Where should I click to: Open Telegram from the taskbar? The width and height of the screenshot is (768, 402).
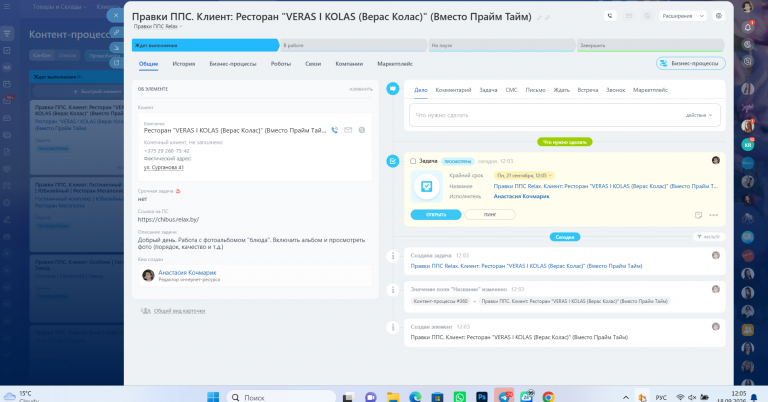[504, 397]
